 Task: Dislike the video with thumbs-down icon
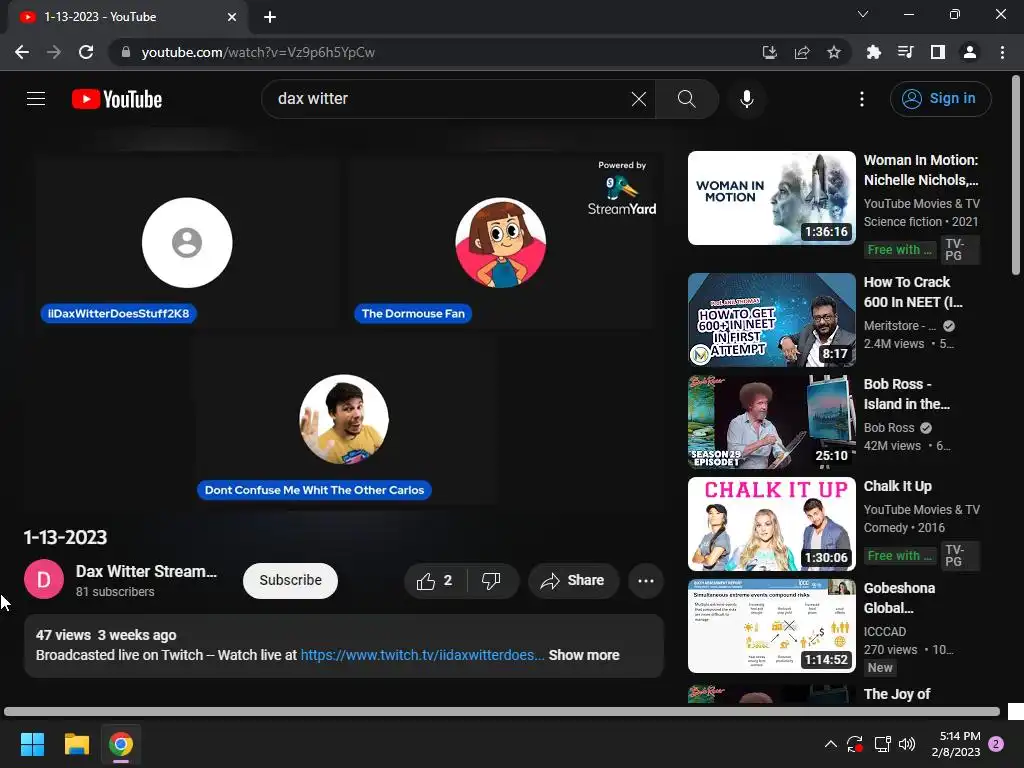point(492,581)
